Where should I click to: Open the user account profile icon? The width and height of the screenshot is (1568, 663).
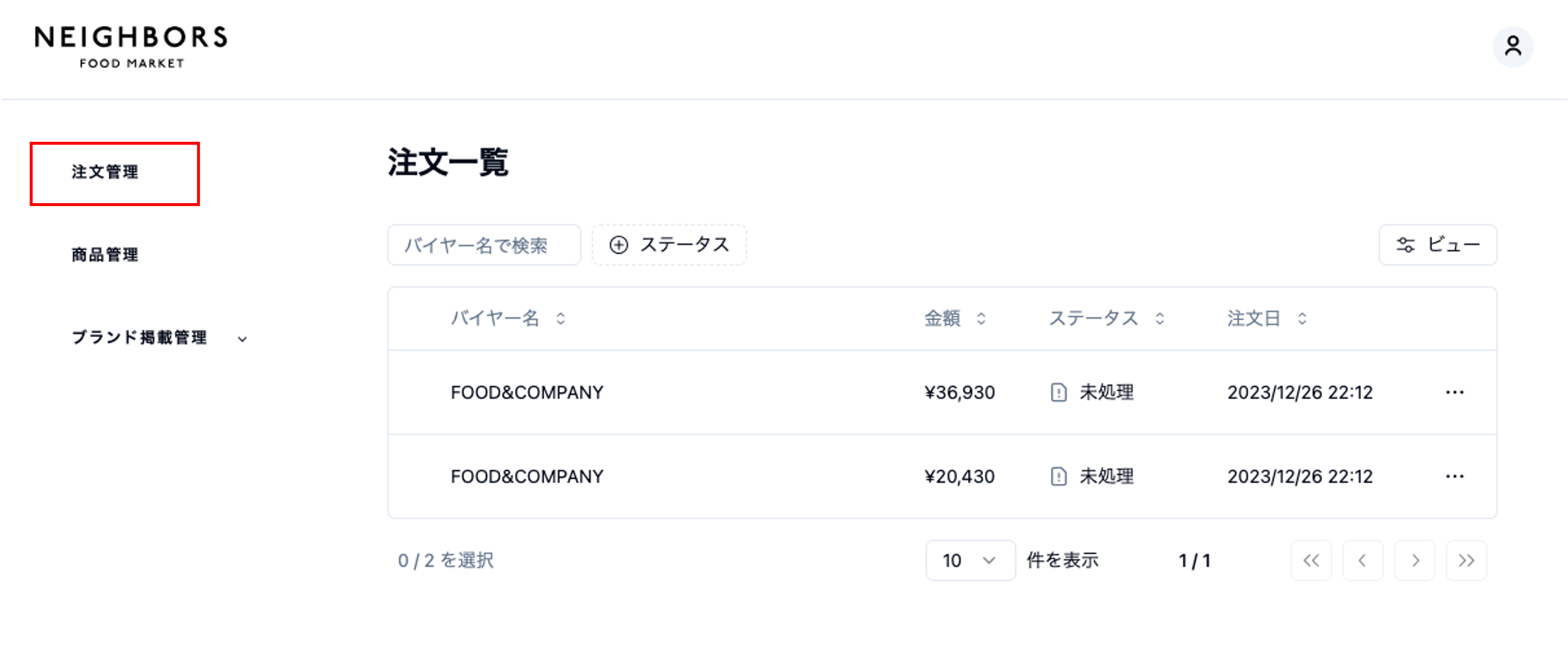[x=1513, y=47]
